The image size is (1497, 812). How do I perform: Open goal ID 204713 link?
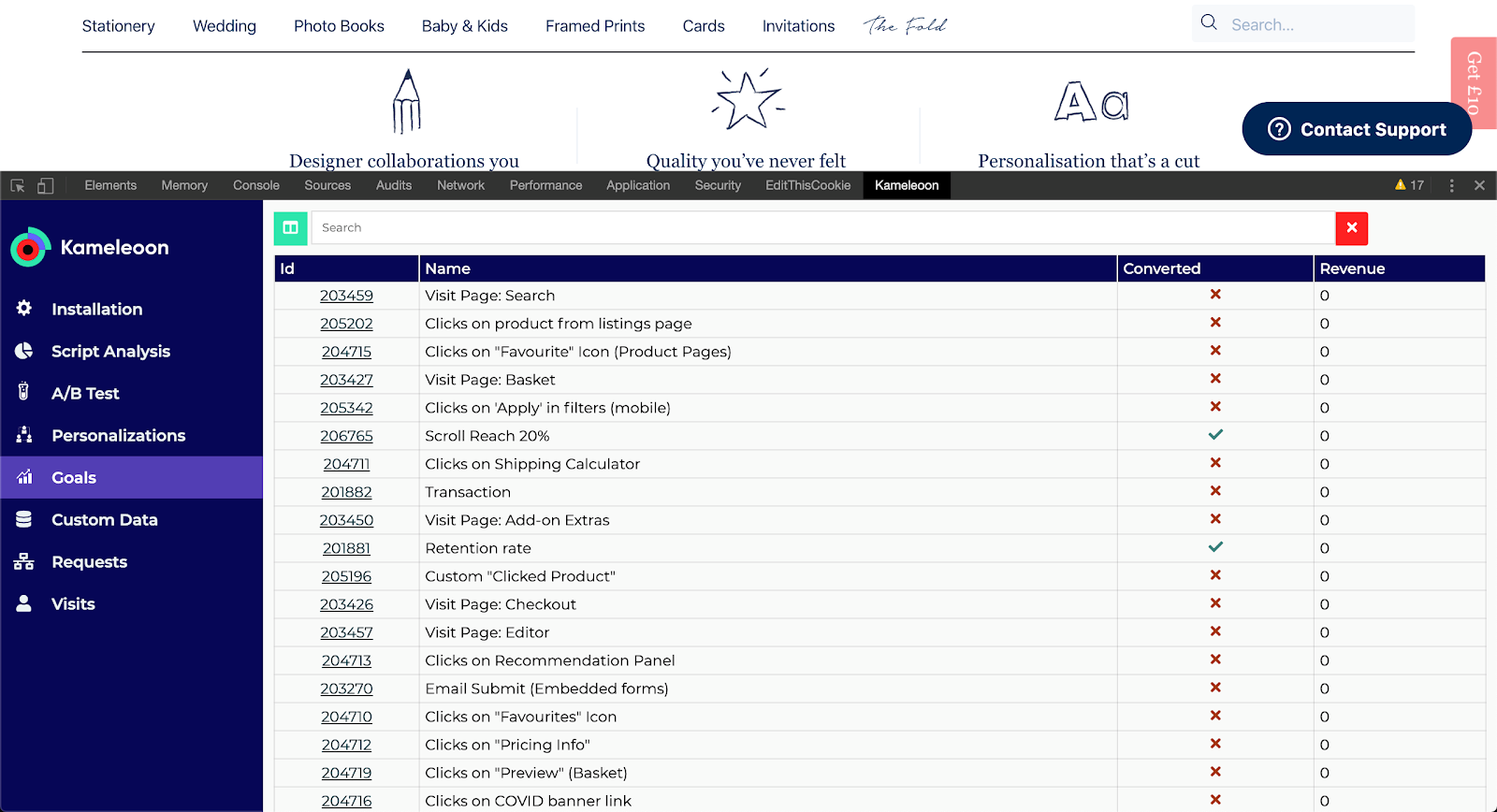(x=346, y=660)
